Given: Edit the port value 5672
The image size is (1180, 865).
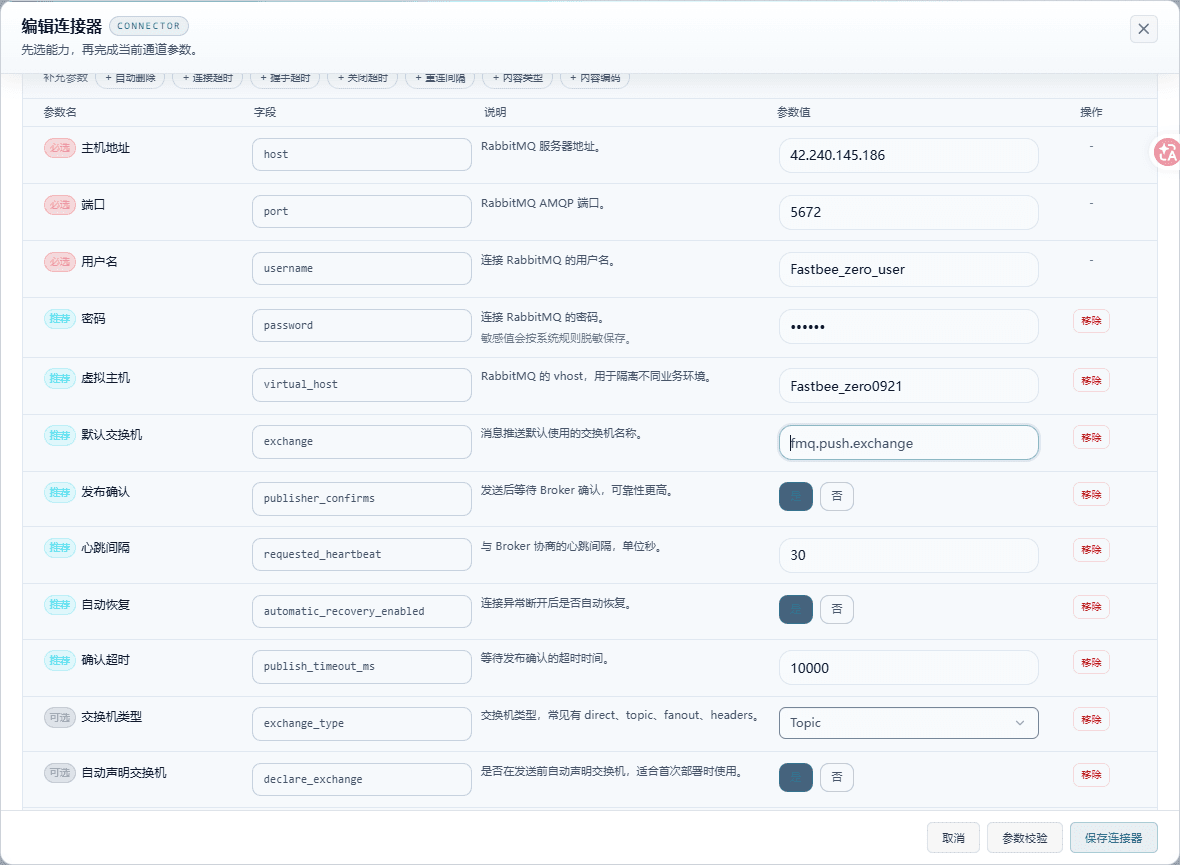Looking at the screenshot, I should point(908,212).
